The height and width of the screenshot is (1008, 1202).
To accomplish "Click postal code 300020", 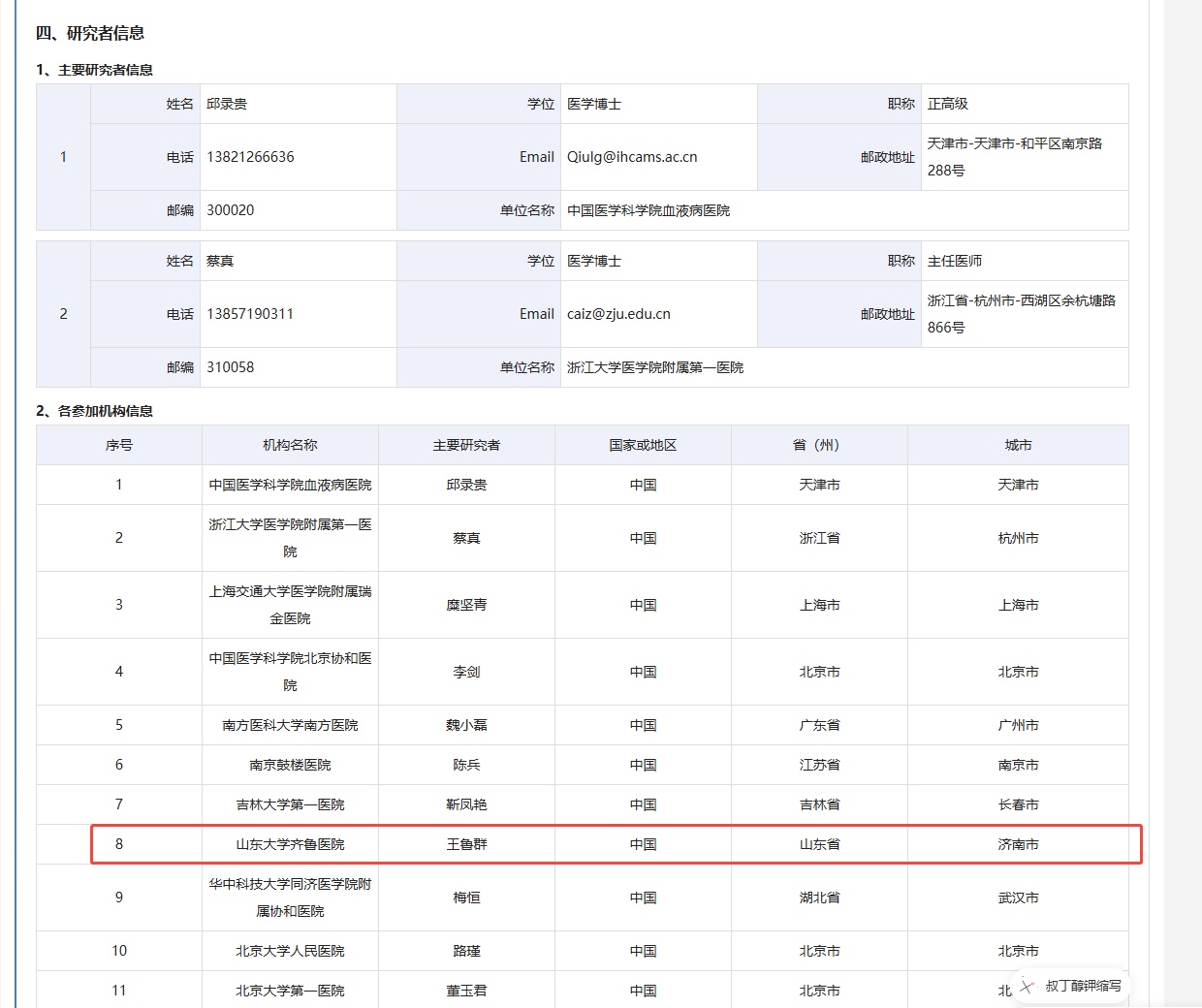I will (231, 210).
